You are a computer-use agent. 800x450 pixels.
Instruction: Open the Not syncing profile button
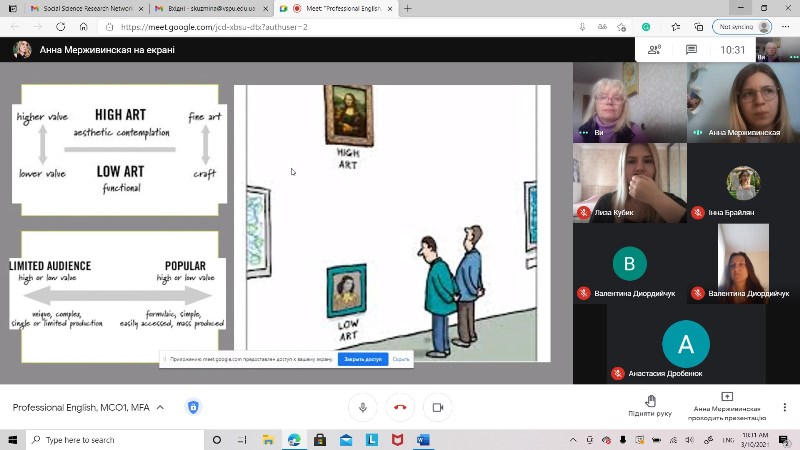(x=742, y=27)
